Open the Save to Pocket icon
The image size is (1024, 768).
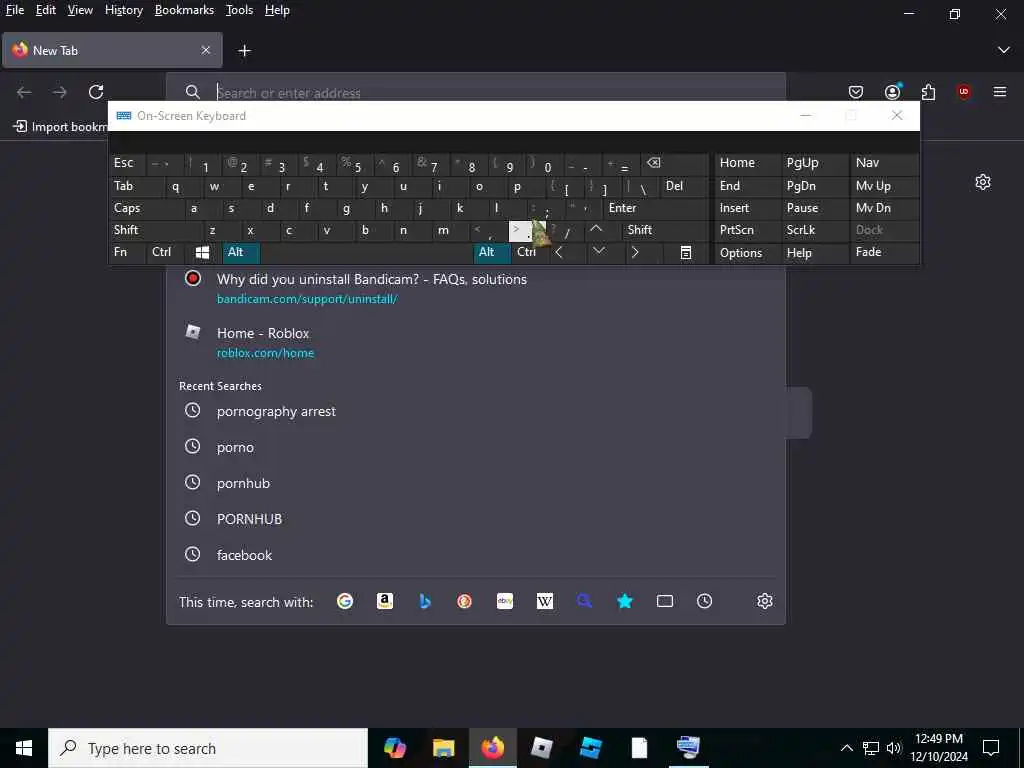pos(856,92)
